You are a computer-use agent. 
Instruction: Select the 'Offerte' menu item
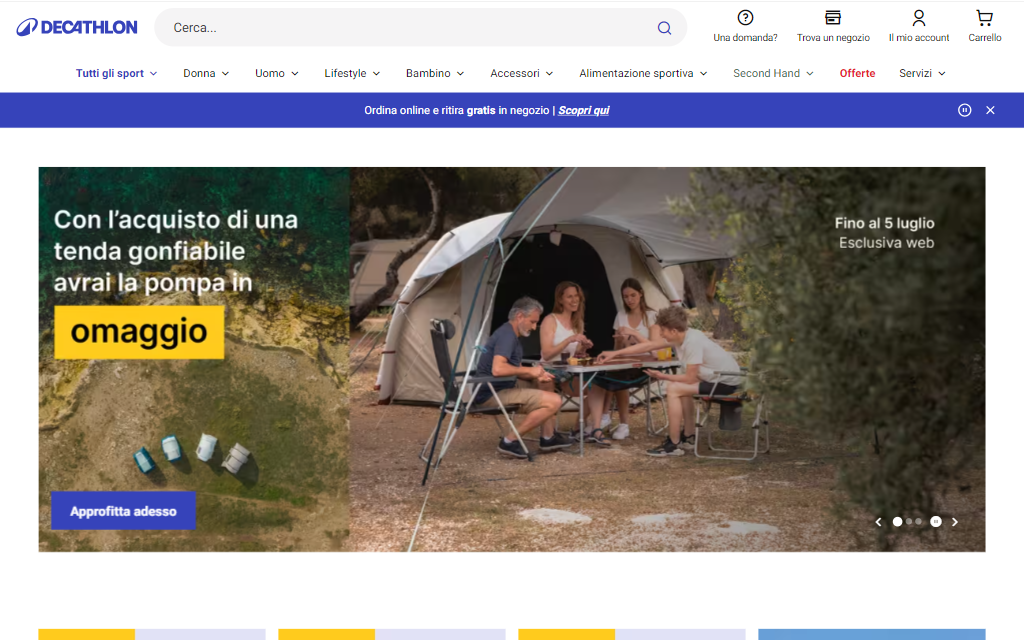click(x=857, y=73)
